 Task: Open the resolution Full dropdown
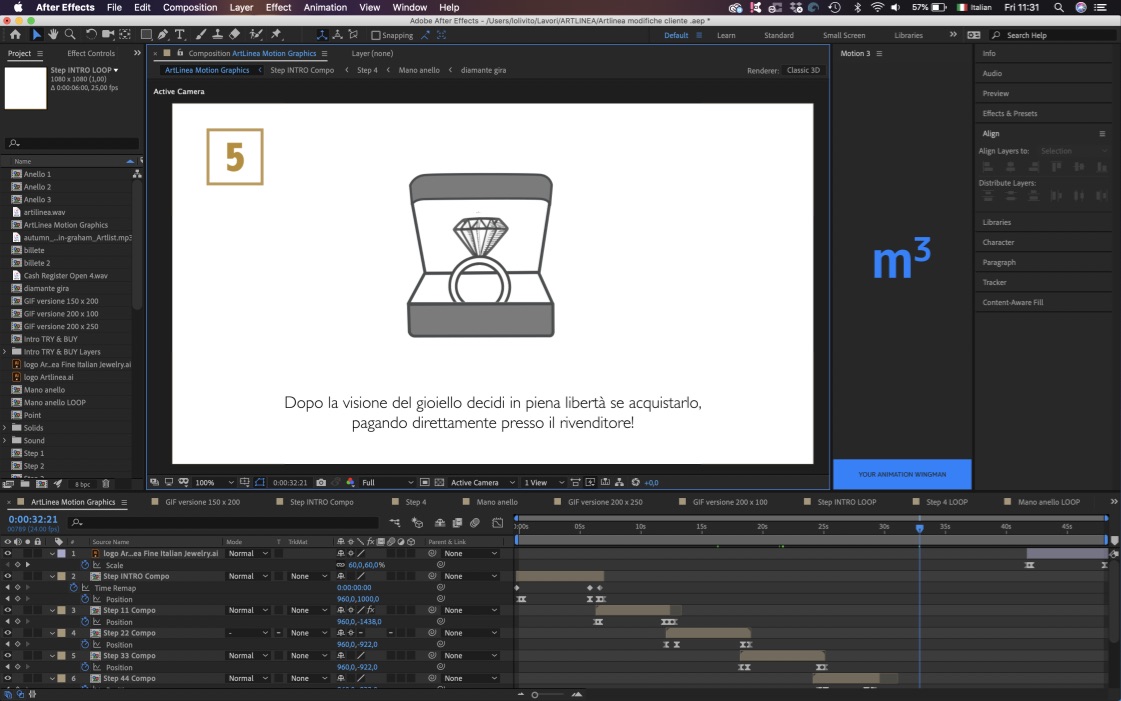tap(387, 483)
